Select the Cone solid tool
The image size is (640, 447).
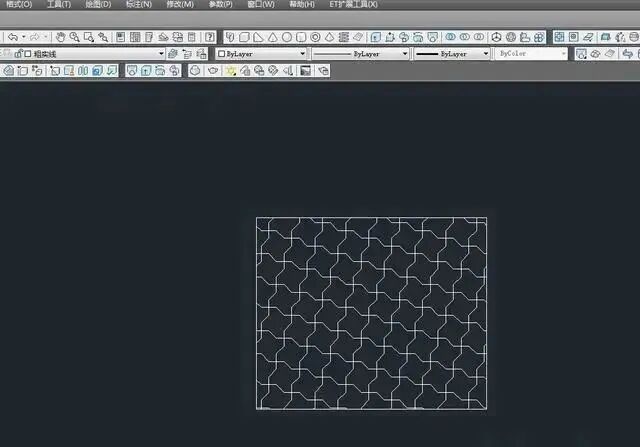tap(273, 37)
